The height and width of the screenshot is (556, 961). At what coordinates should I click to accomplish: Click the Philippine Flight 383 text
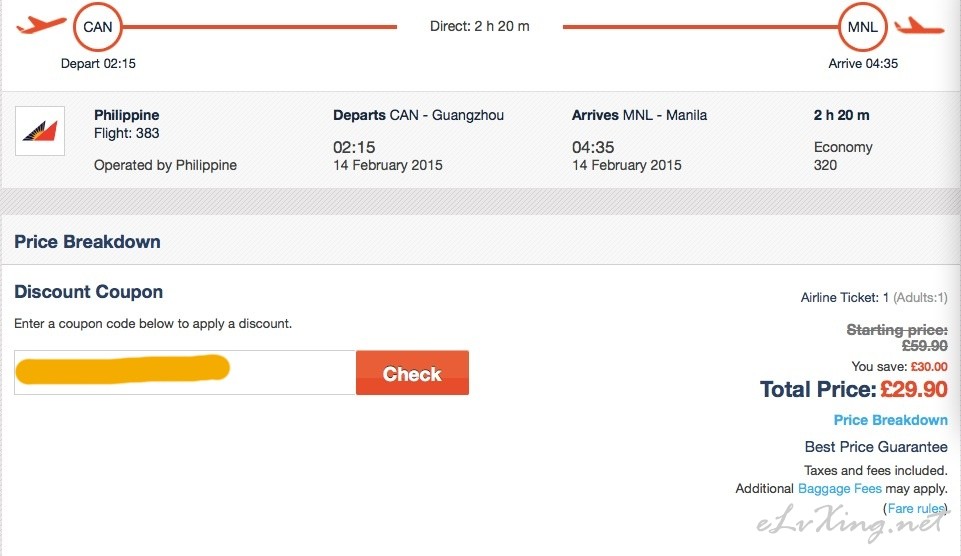127,124
